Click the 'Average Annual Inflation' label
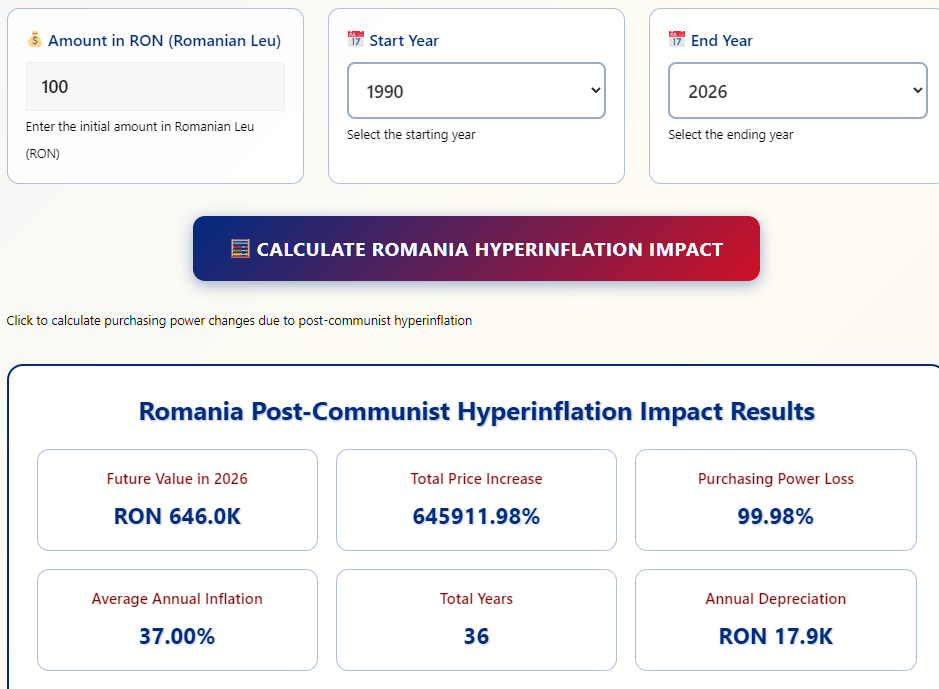 pyautogui.click(x=177, y=599)
